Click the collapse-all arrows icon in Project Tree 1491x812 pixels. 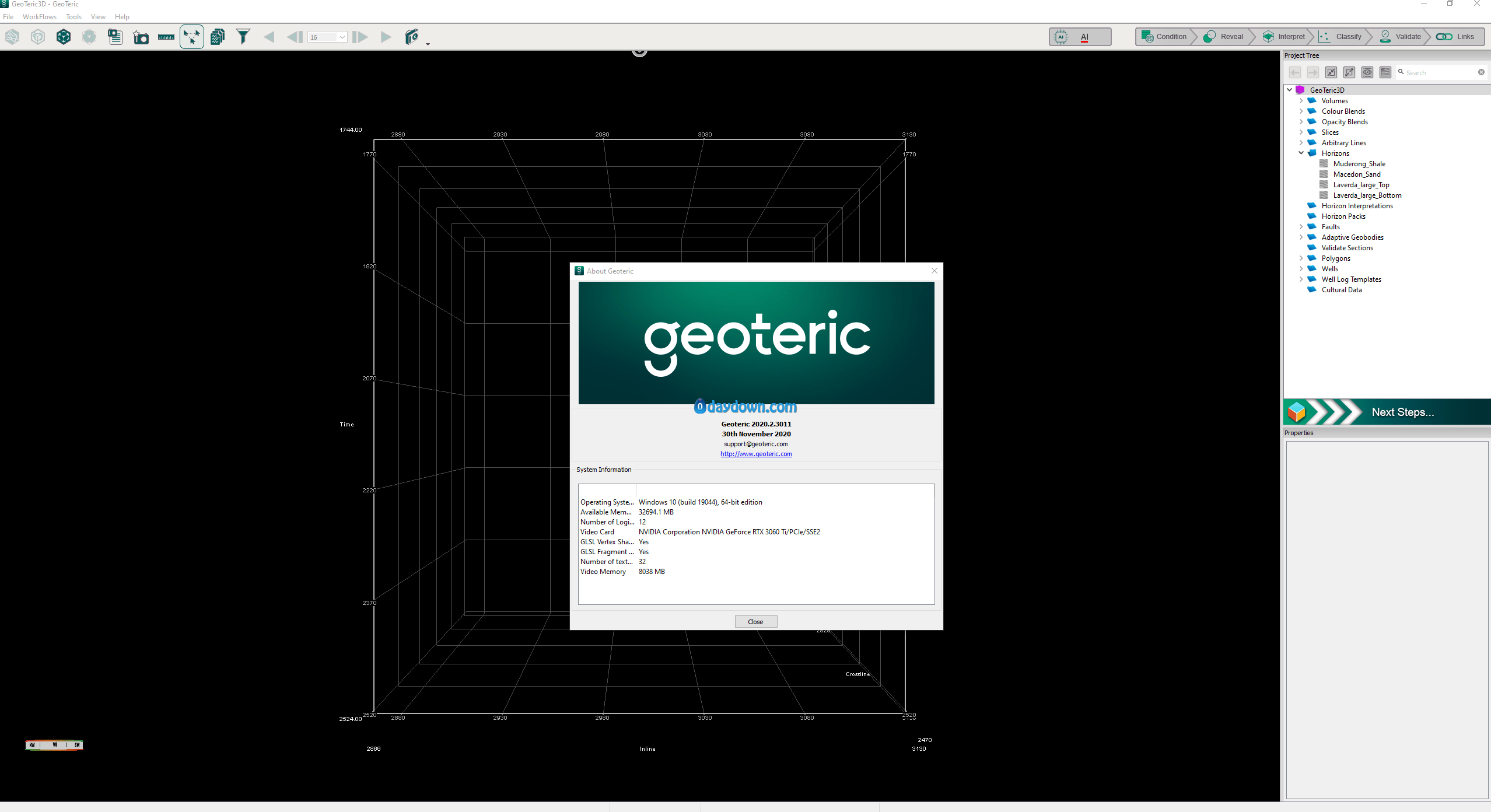click(x=1331, y=72)
